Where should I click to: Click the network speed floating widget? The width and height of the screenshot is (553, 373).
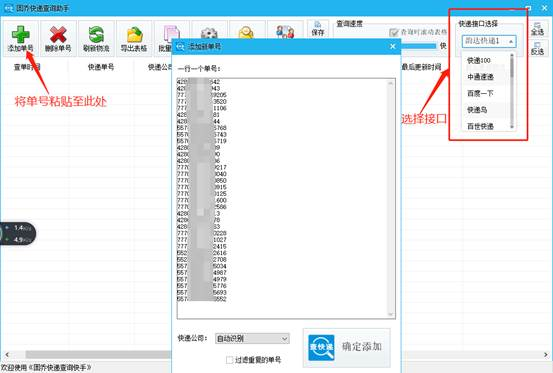pyautogui.click(x=18, y=233)
